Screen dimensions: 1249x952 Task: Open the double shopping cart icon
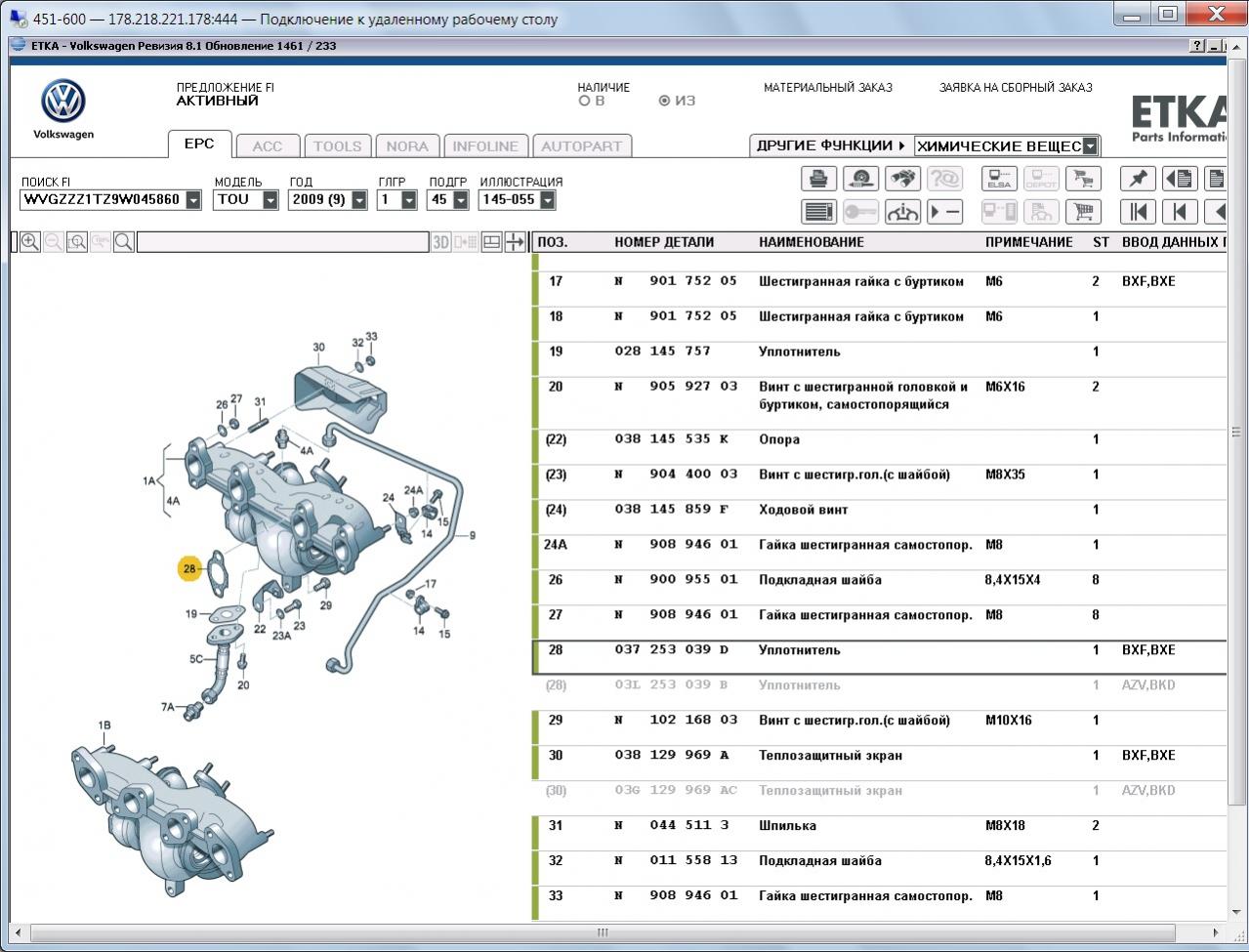click(x=1083, y=179)
